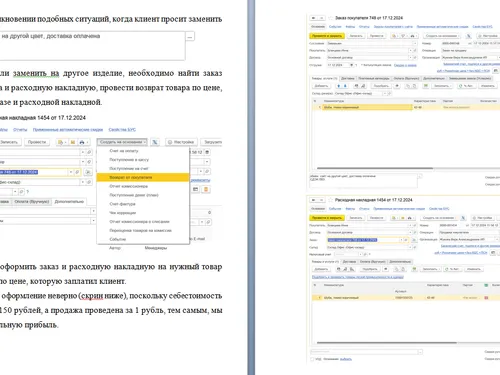Choose Счет на оплату in the open menu

143,151
